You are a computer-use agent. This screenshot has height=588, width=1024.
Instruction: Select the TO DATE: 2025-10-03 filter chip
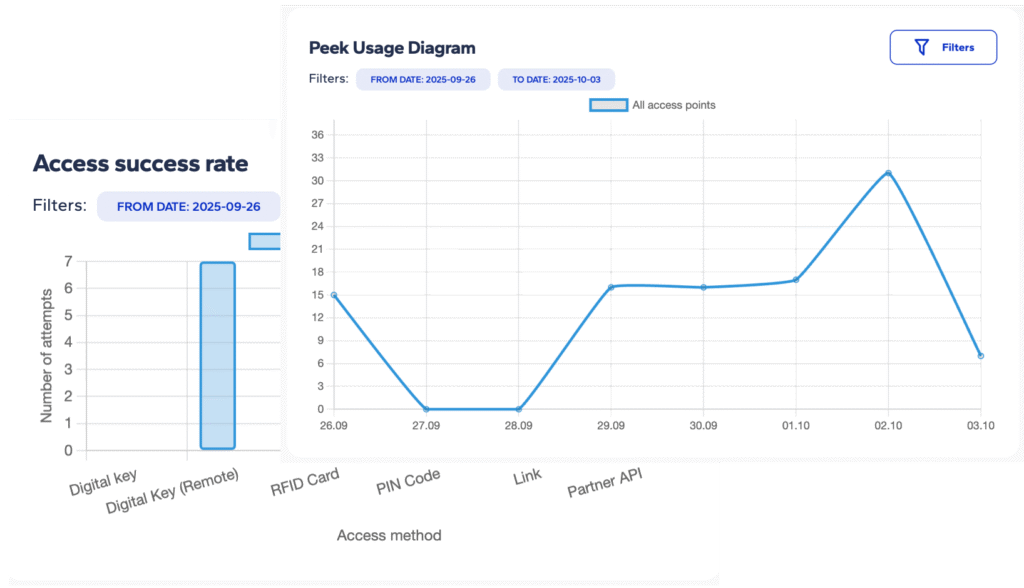[x=555, y=79]
